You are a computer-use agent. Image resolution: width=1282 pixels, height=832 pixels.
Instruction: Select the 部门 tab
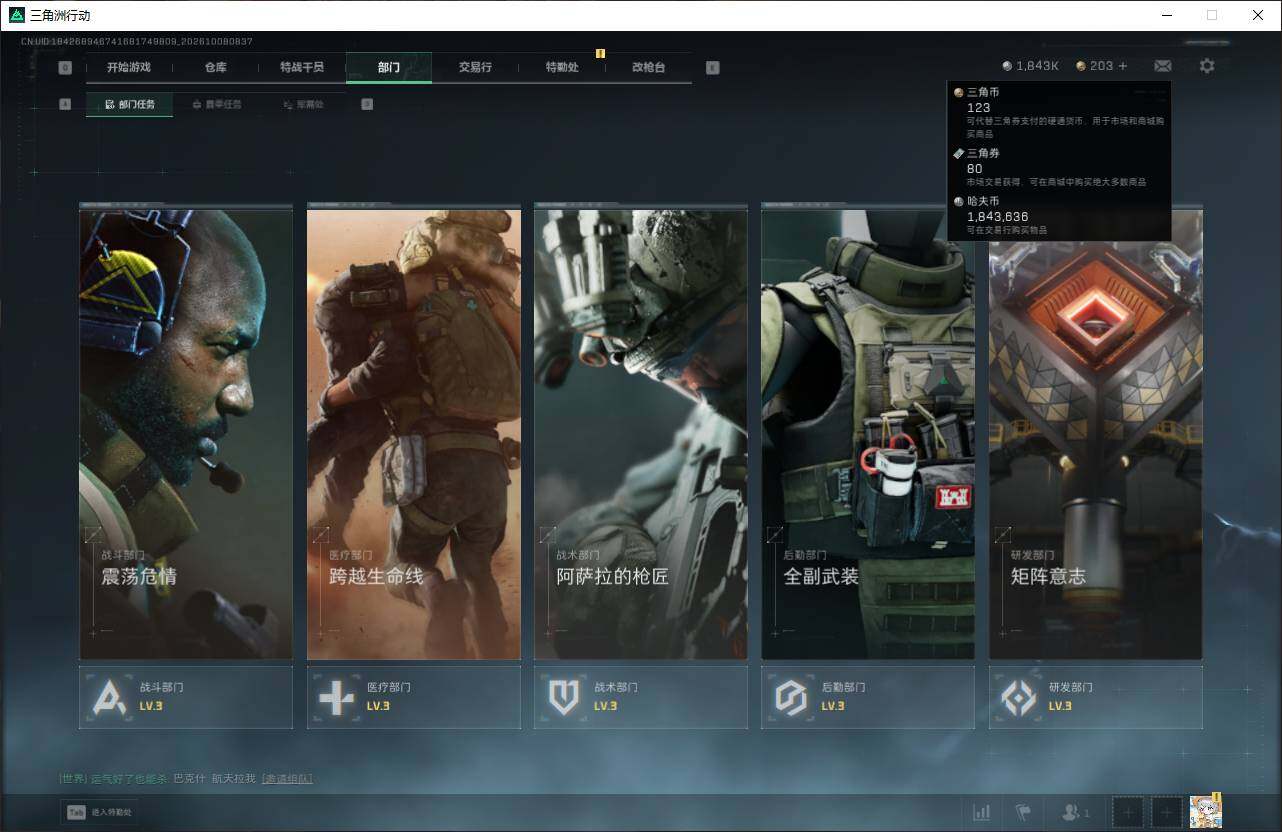[389, 67]
